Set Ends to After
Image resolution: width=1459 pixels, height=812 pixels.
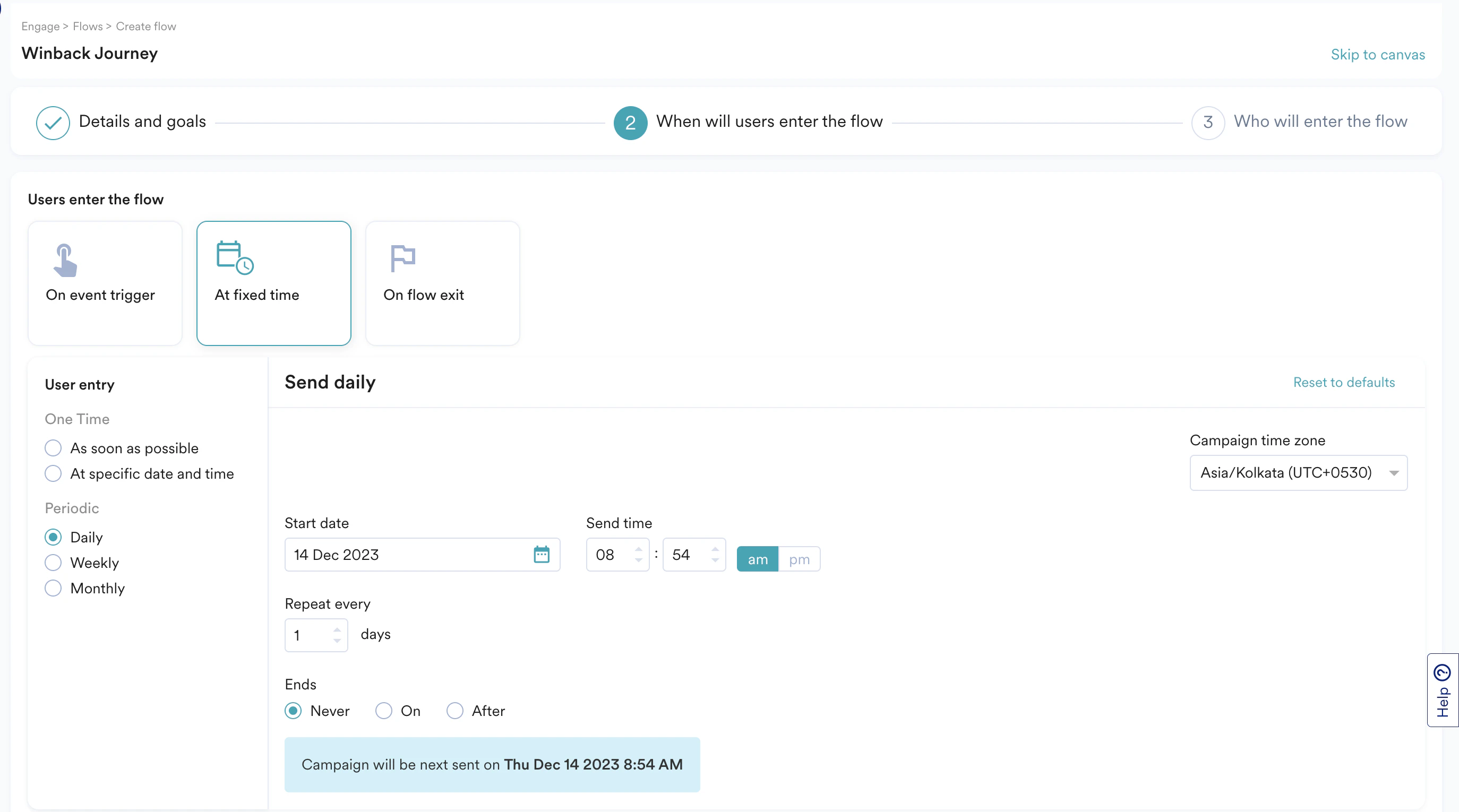pyautogui.click(x=455, y=711)
